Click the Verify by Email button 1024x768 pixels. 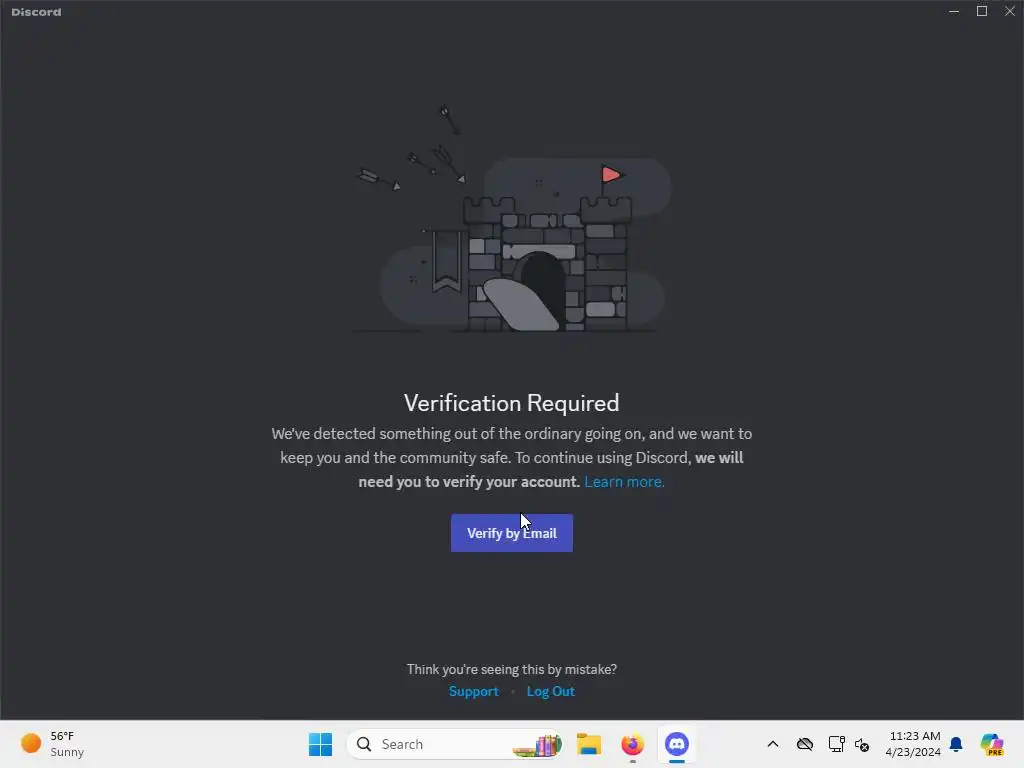[511, 533]
